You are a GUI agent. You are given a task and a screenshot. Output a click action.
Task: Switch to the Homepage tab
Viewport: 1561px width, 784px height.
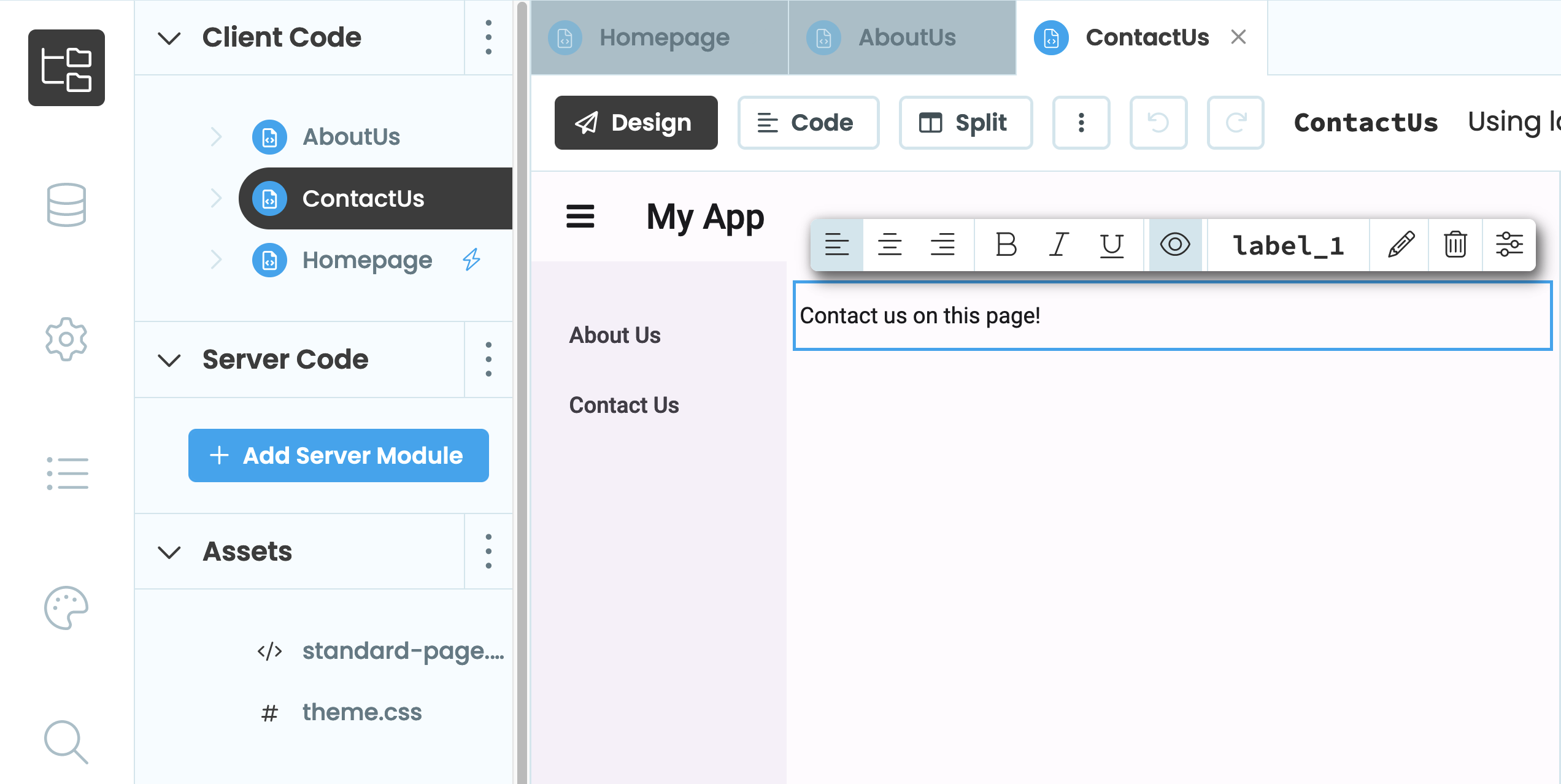(663, 37)
